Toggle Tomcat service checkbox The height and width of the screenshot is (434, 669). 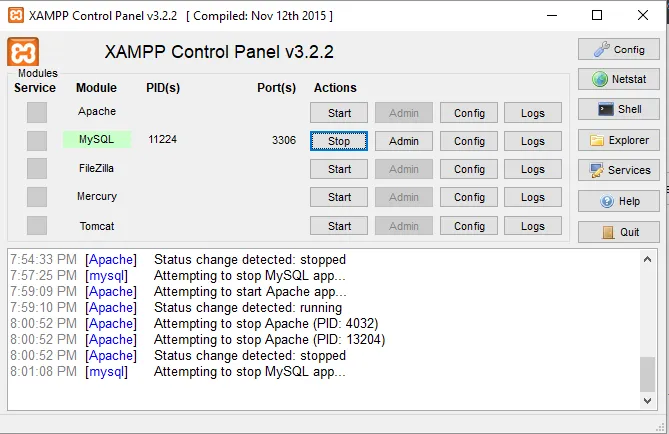37,225
